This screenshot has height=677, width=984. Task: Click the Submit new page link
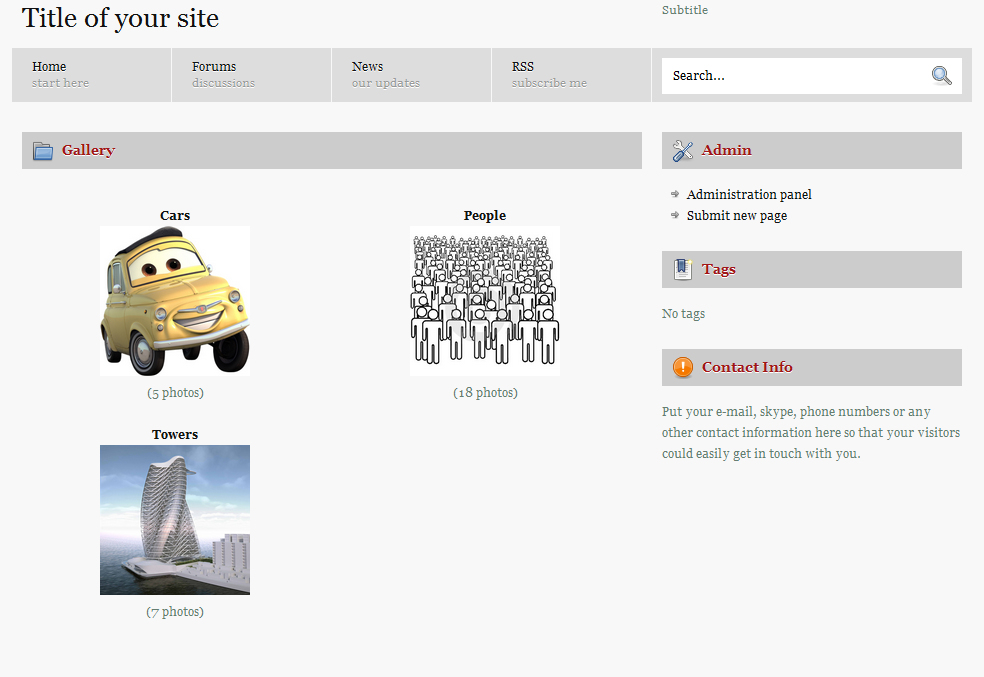736,215
